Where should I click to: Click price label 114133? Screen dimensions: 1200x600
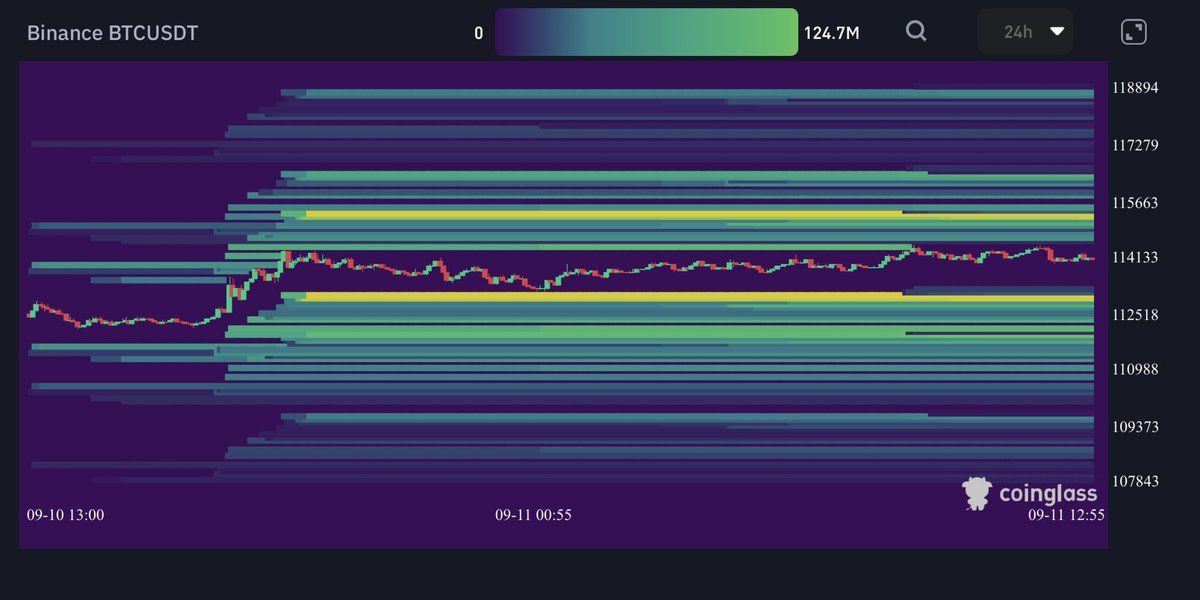1135,257
